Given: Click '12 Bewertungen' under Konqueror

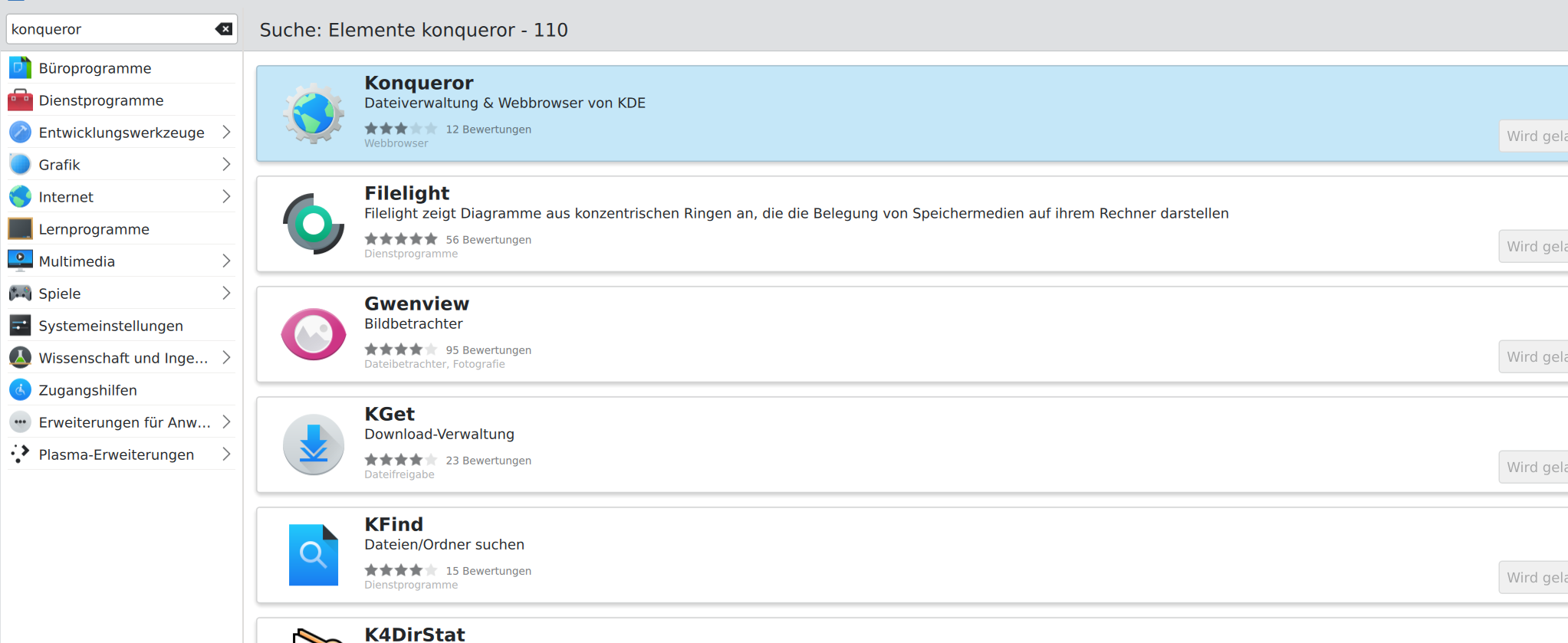Looking at the screenshot, I should (488, 130).
